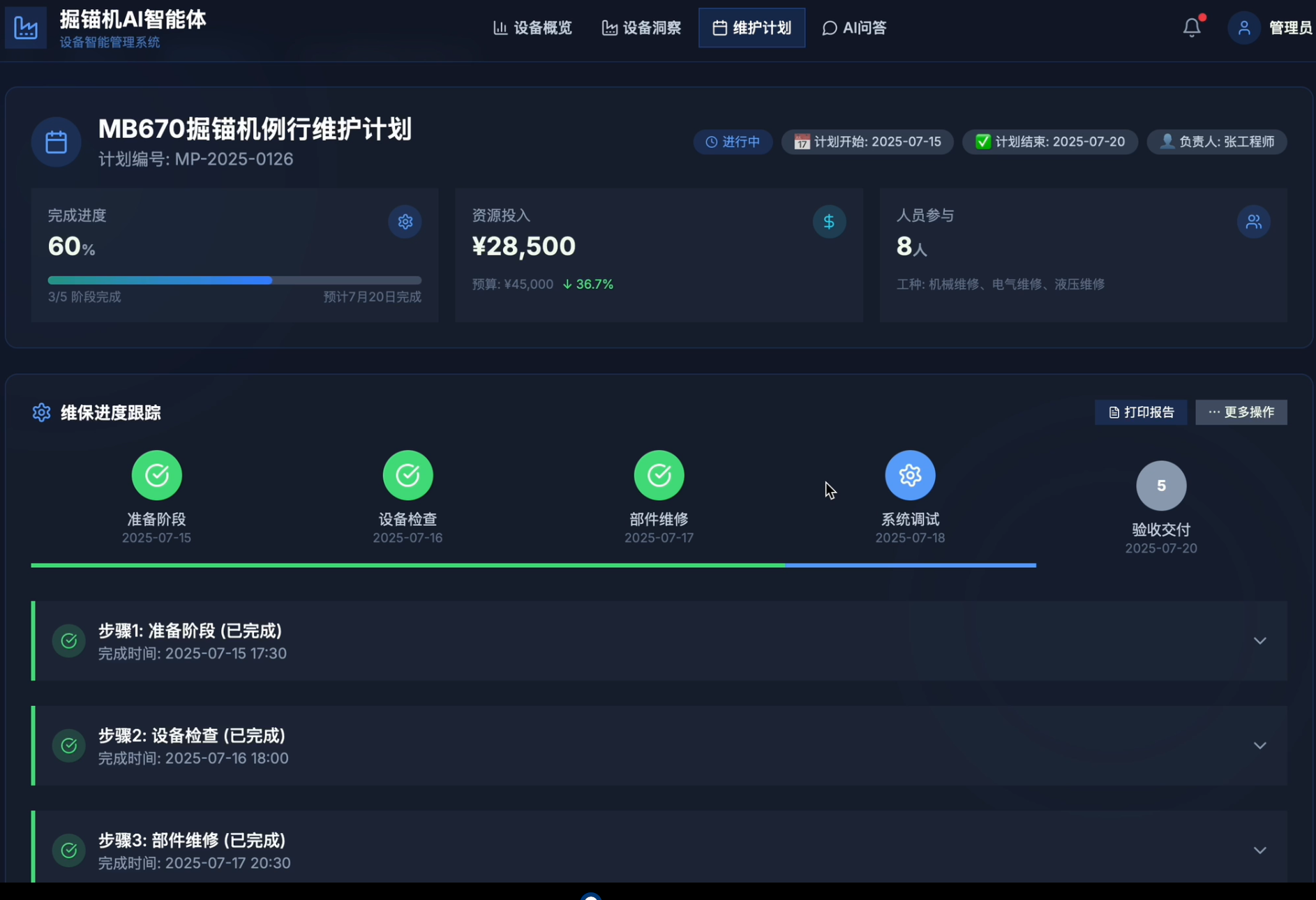Select the 系统调试 active stage gear

[x=910, y=475]
